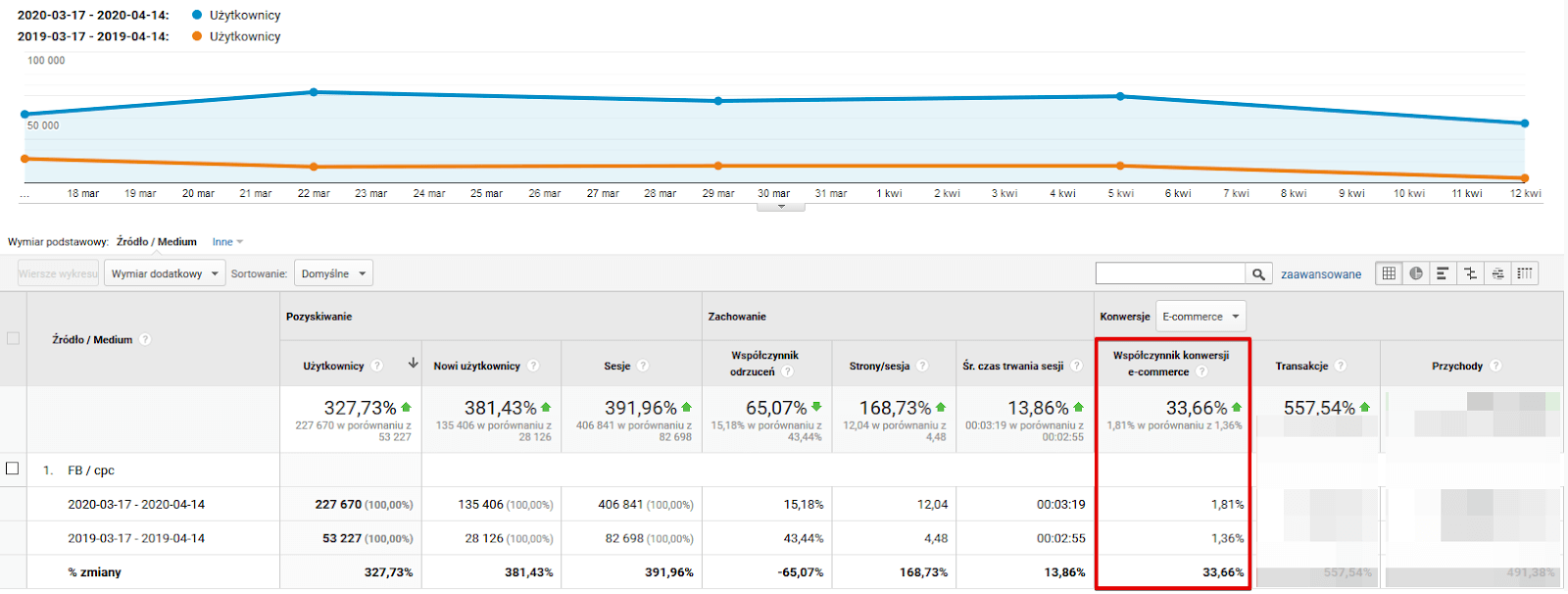Tick the checkbox for the FB / cpc row
The image size is (1568, 594).
click(x=13, y=469)
